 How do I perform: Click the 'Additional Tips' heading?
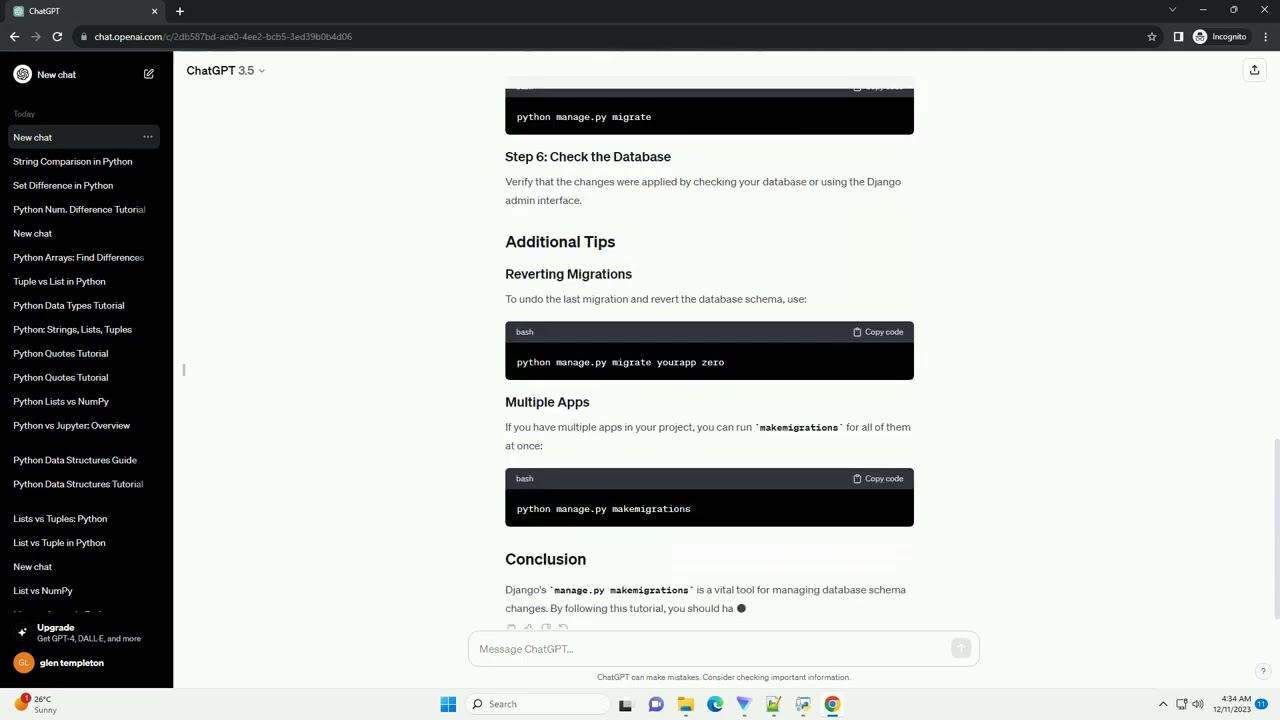coord(560,242)
